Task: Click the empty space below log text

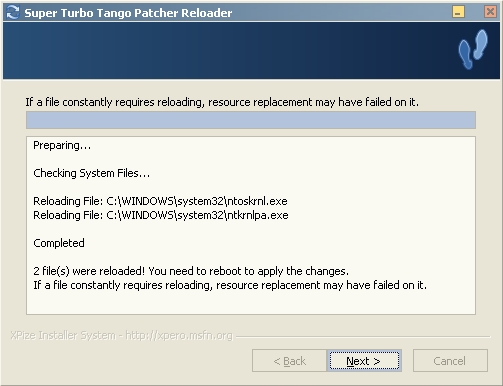Action: click(x=251, y=303)
